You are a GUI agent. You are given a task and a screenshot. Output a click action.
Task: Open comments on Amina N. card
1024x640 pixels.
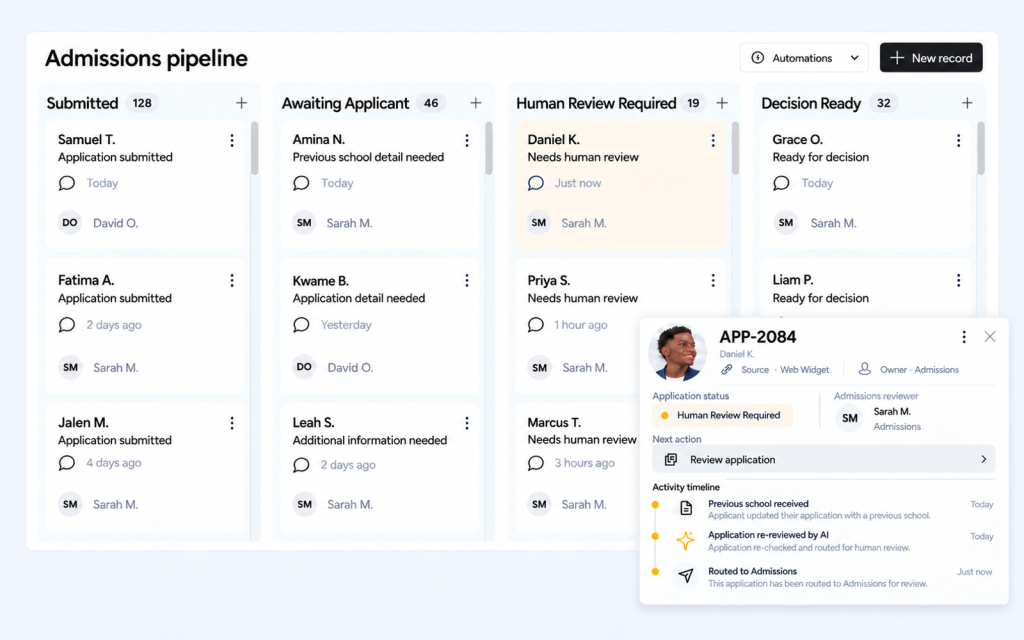click(301, 183)
